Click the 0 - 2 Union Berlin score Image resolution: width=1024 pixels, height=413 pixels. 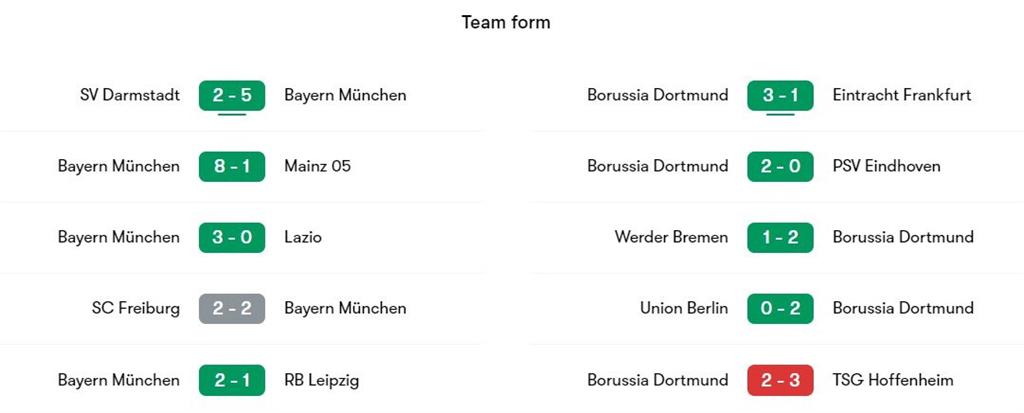click(780, 308)
